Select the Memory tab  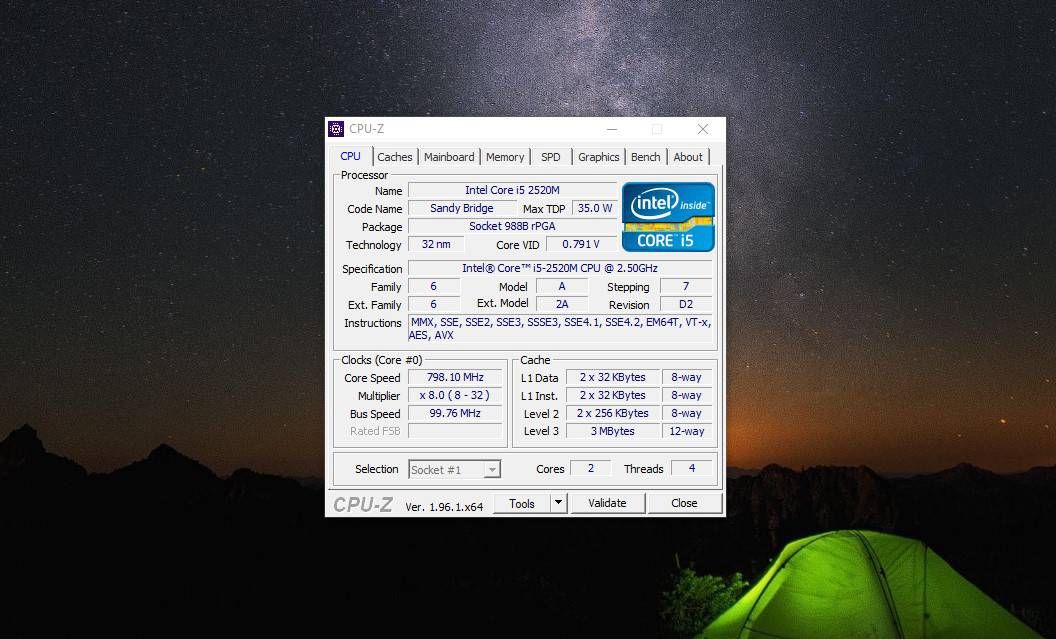[505, 157]
